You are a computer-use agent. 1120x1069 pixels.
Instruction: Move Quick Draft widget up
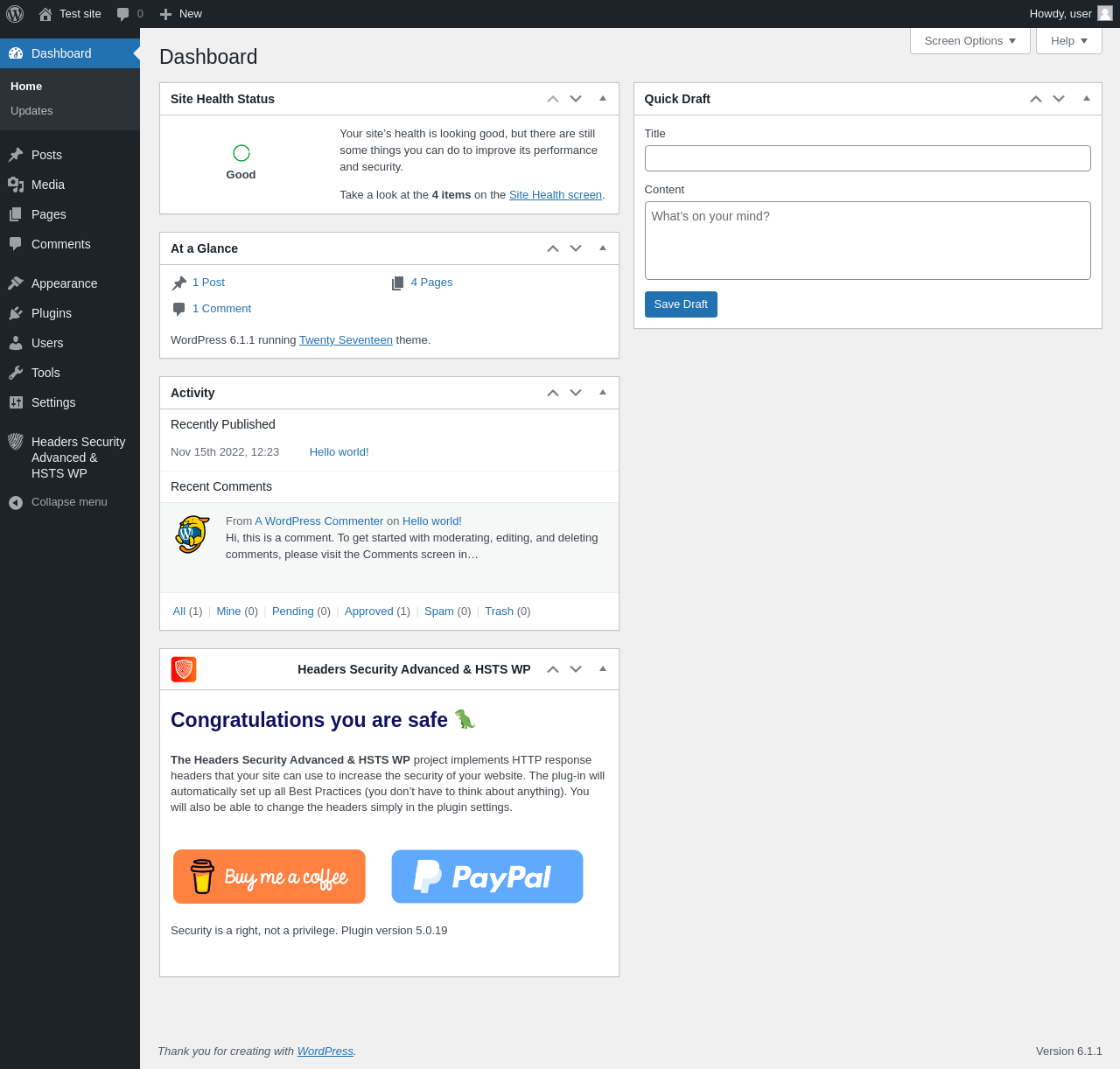1036,99
